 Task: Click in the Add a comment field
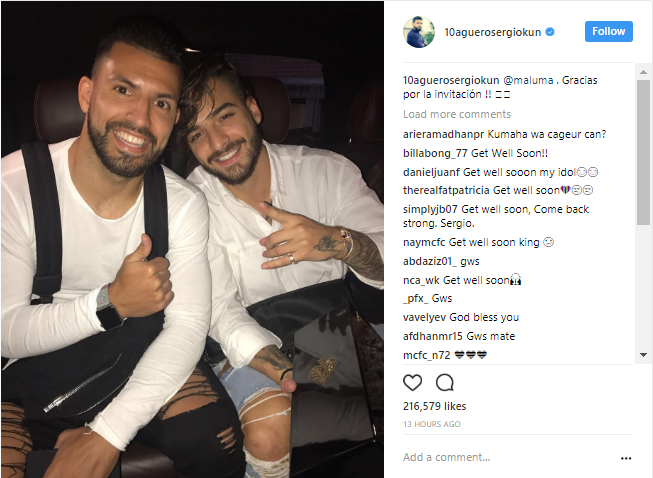pos(508,457)
